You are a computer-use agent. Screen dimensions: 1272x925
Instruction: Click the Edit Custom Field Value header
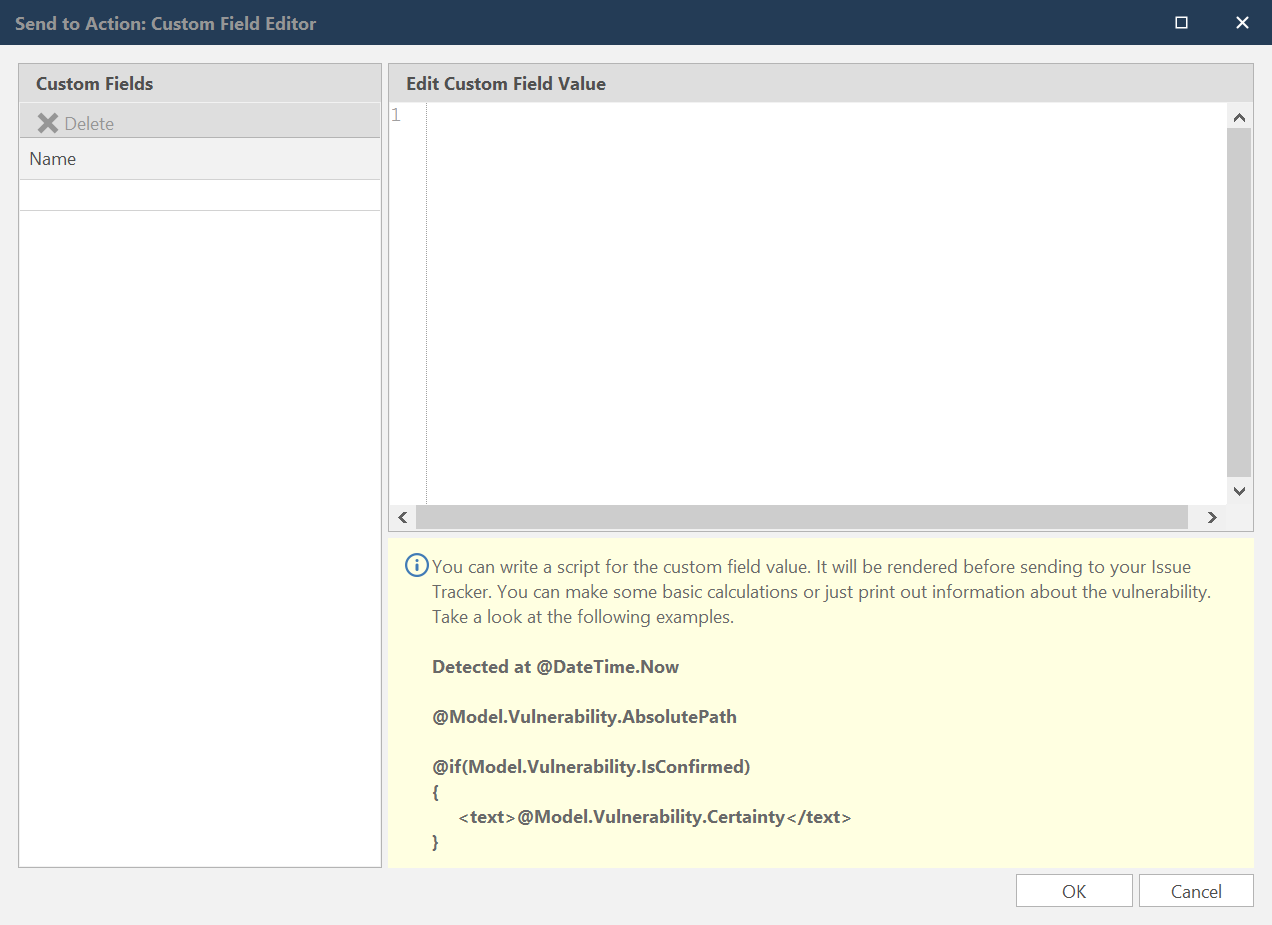(820, 84)
